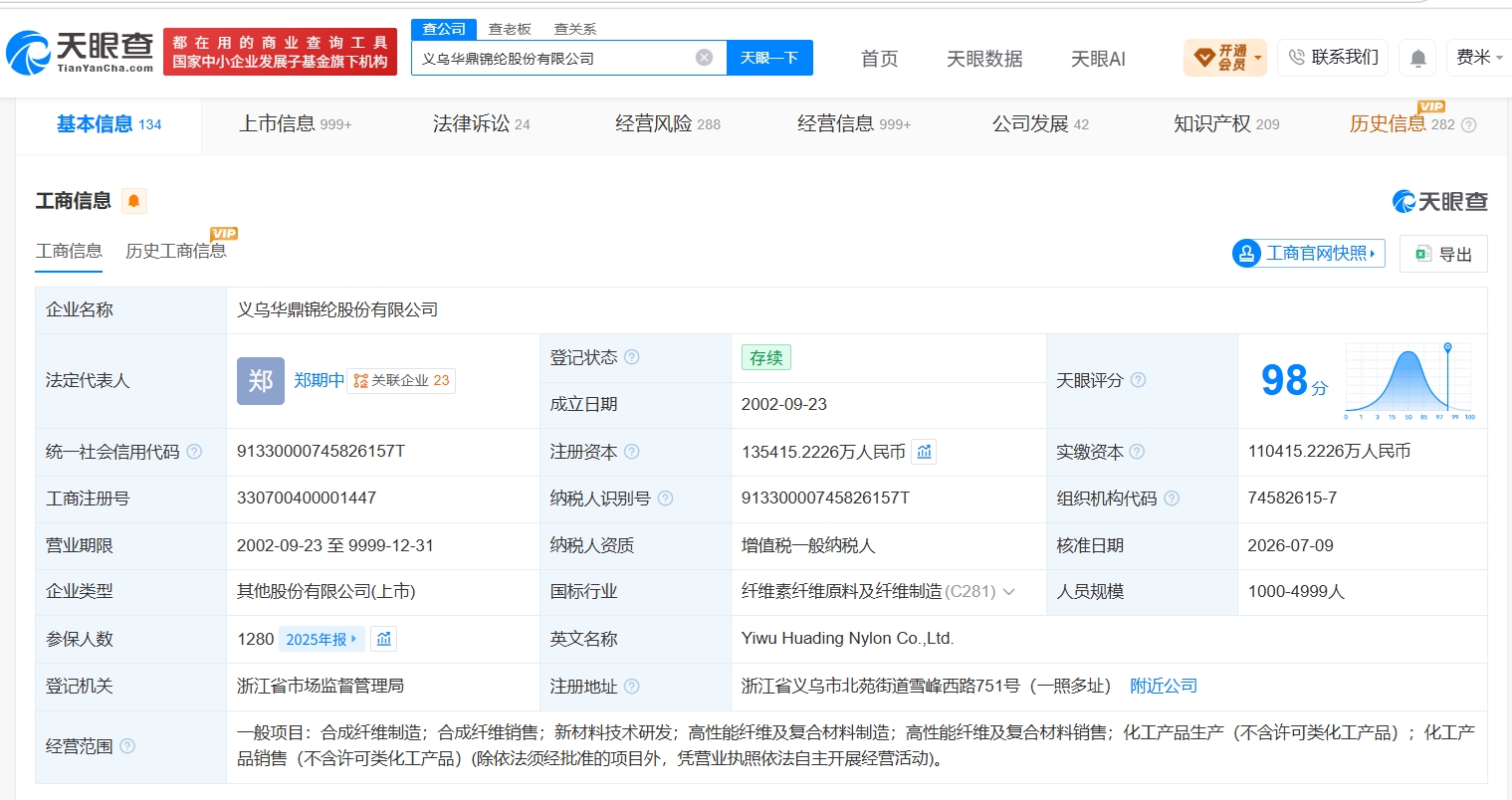Click the TianYanCha logo
The width and height of the screenshot is (1512, 800).
click(80, 52)
